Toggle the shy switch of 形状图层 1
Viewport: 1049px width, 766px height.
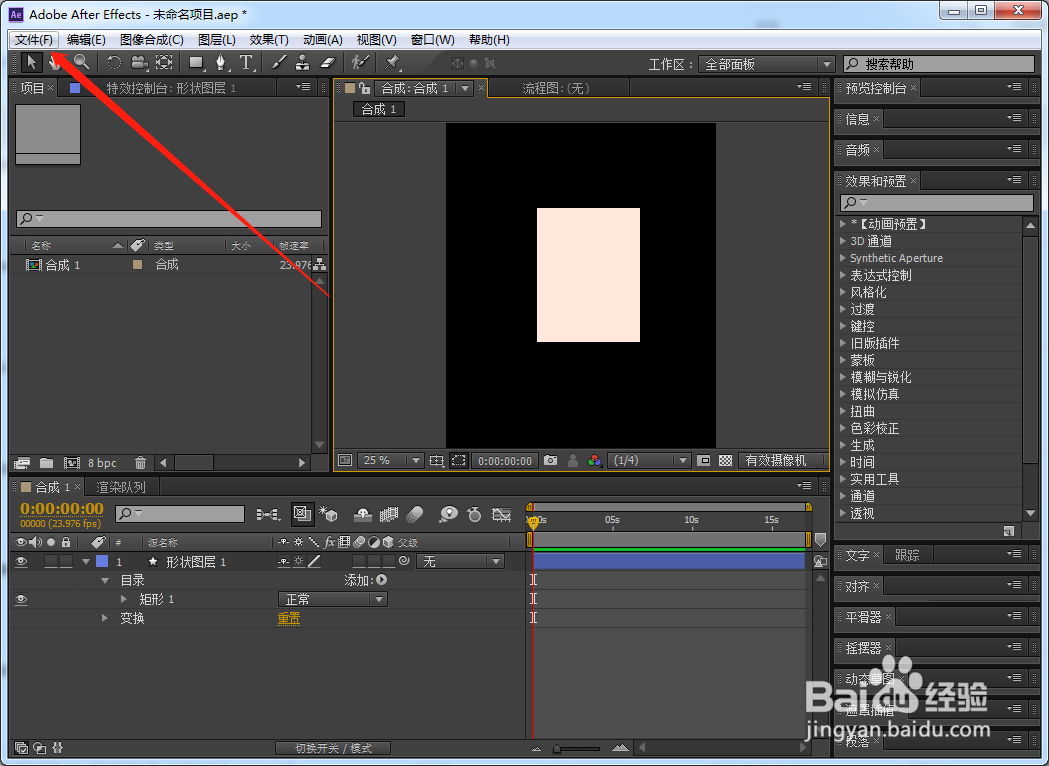pos(284,562)
